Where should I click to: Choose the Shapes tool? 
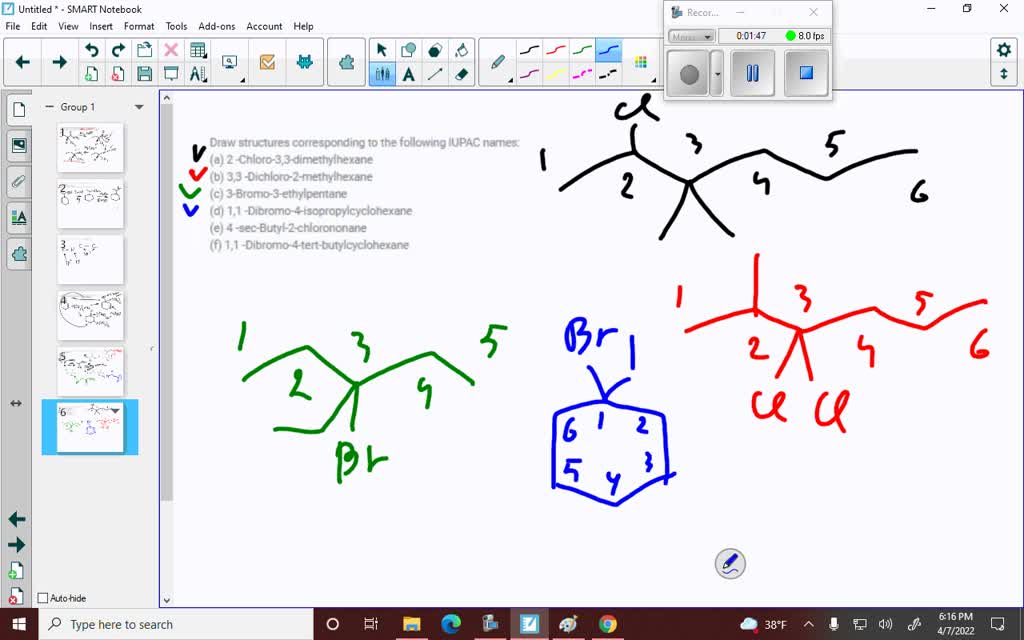[409, 47]
